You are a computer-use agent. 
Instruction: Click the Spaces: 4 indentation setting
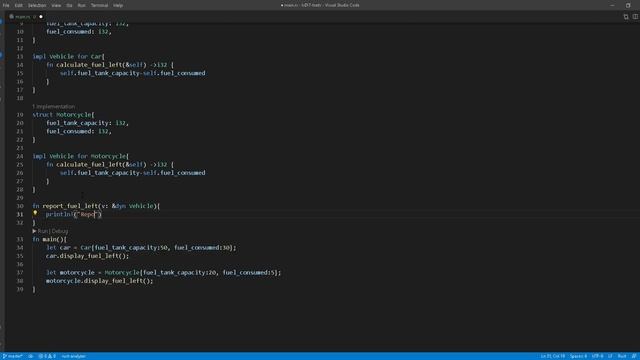coord(578,356)
